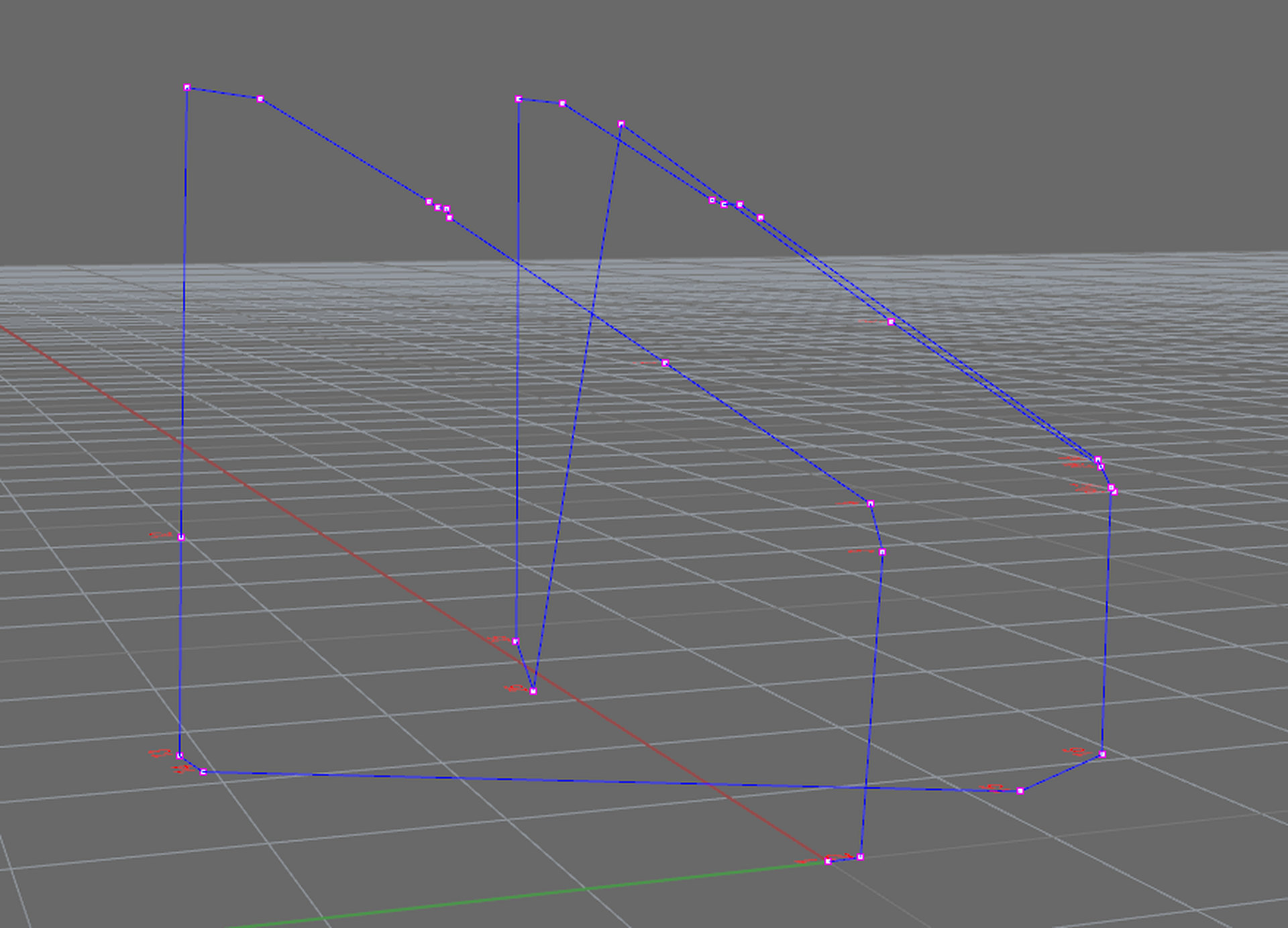This screenshot has height=928, width=1288.
Task: Click the second vertex along the left frame's top edge
Action: pos(260,99)
